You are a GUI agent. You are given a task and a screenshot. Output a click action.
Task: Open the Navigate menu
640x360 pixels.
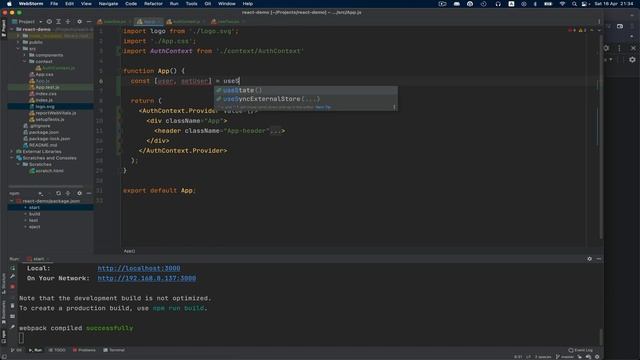[x=108, y=4]
